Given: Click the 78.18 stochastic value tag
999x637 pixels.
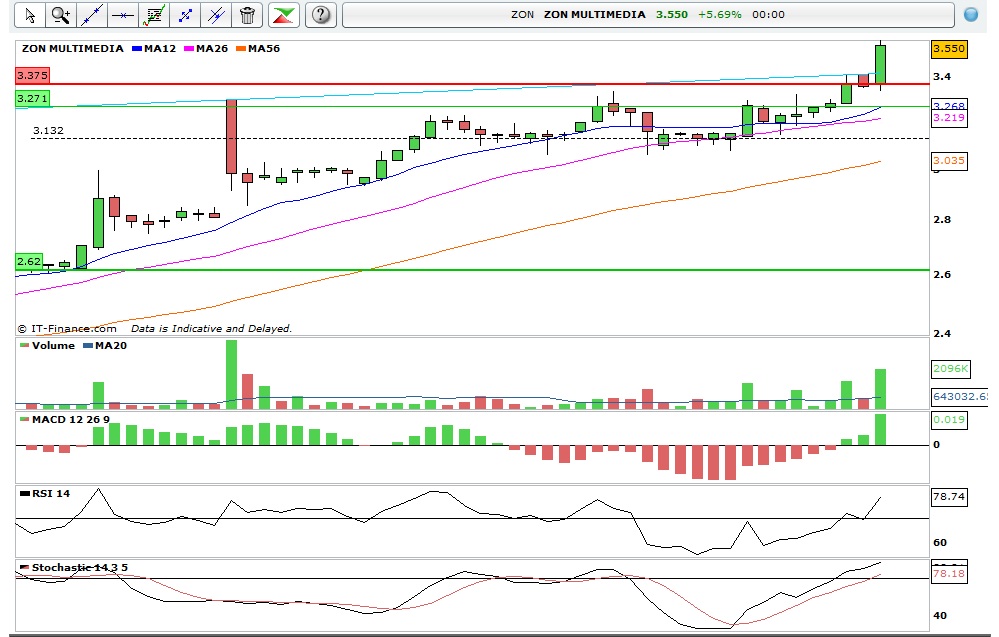Looking at the screenshot, I should [x=949, y=573].
